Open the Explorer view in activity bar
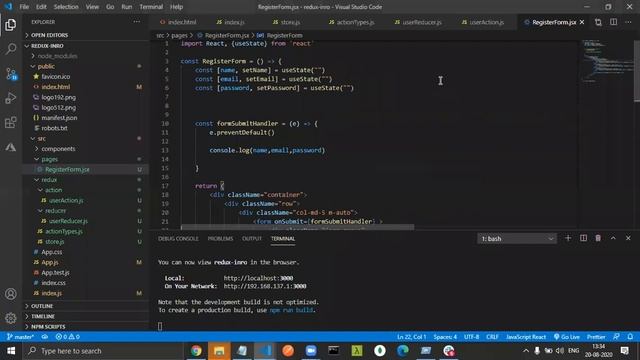This screenshot has width=640, height=360. point(11,25)
